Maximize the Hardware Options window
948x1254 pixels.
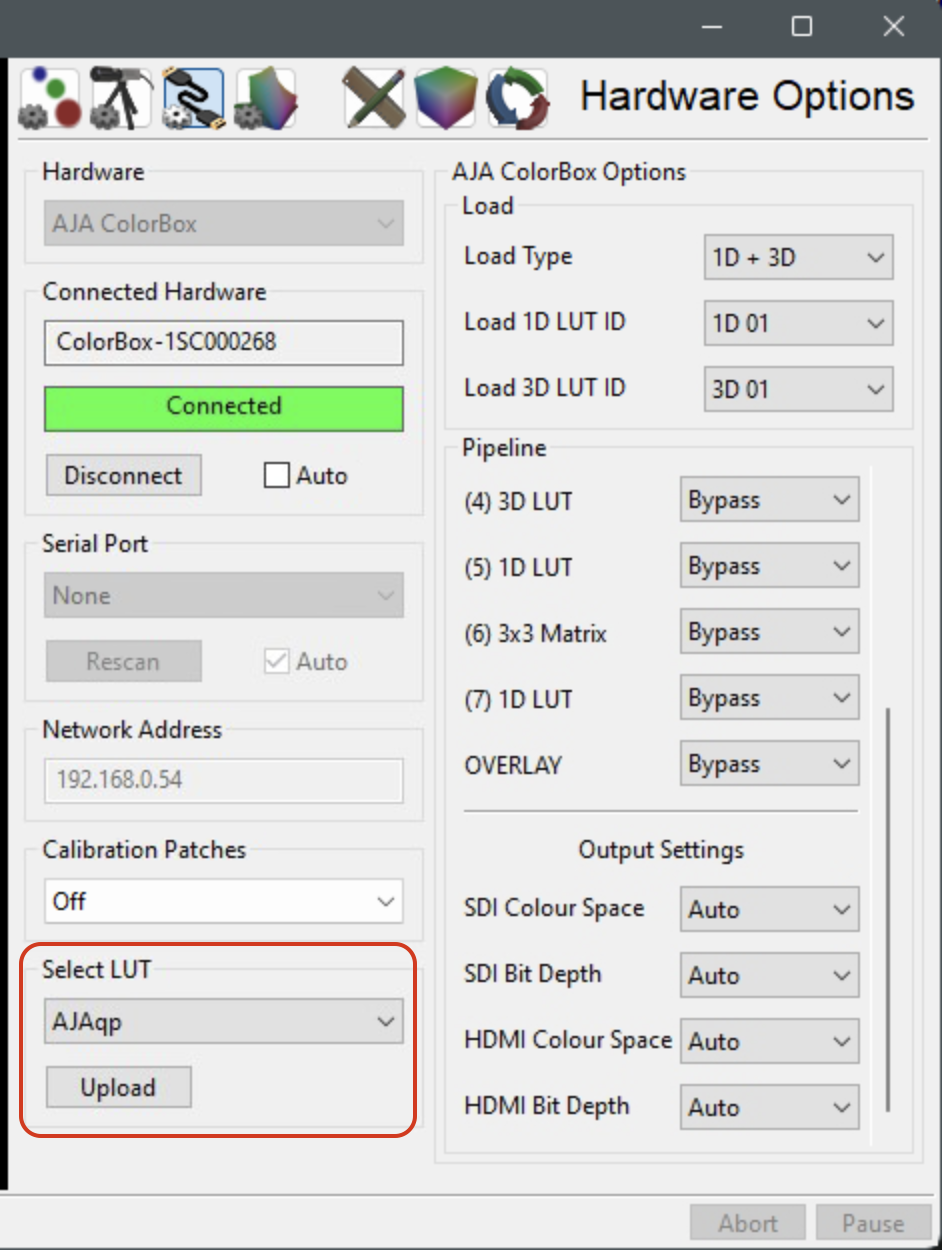click(801, 27)
